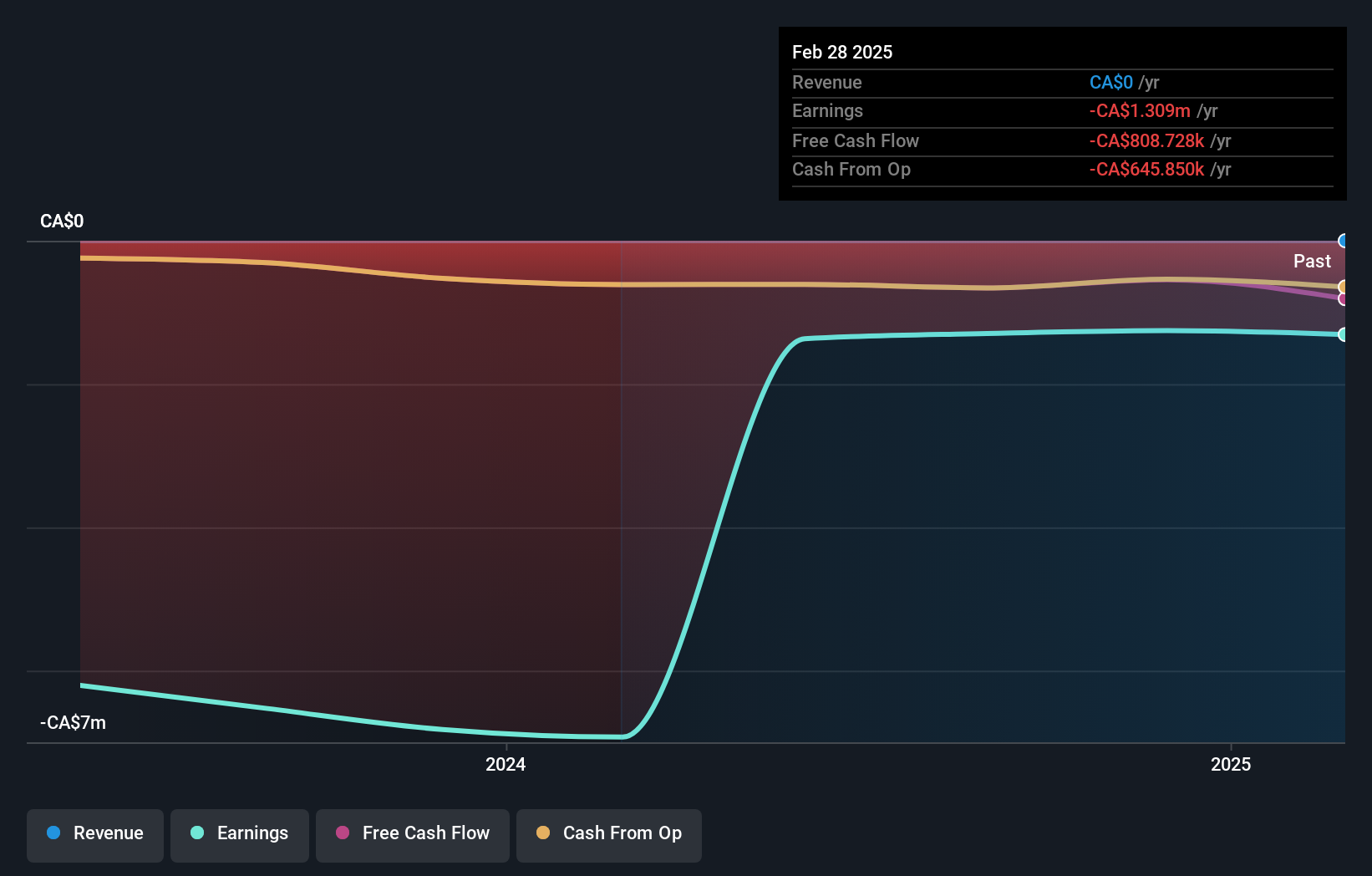Click the orange Cash From Op endpoint marker
The width and height of the screenshot is (1372, 876).
1343,287
